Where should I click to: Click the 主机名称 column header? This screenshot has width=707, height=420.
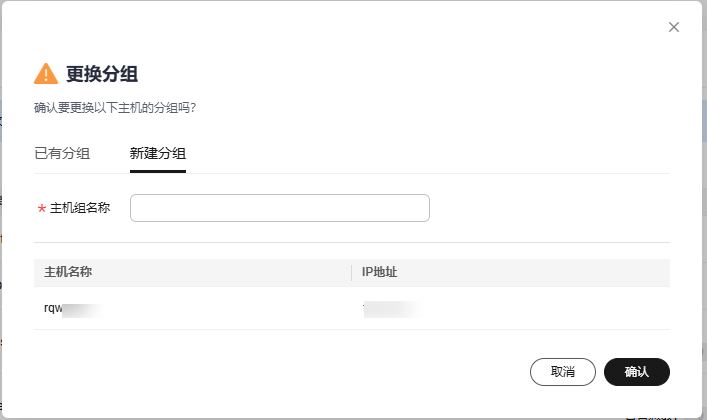(68, 272)
